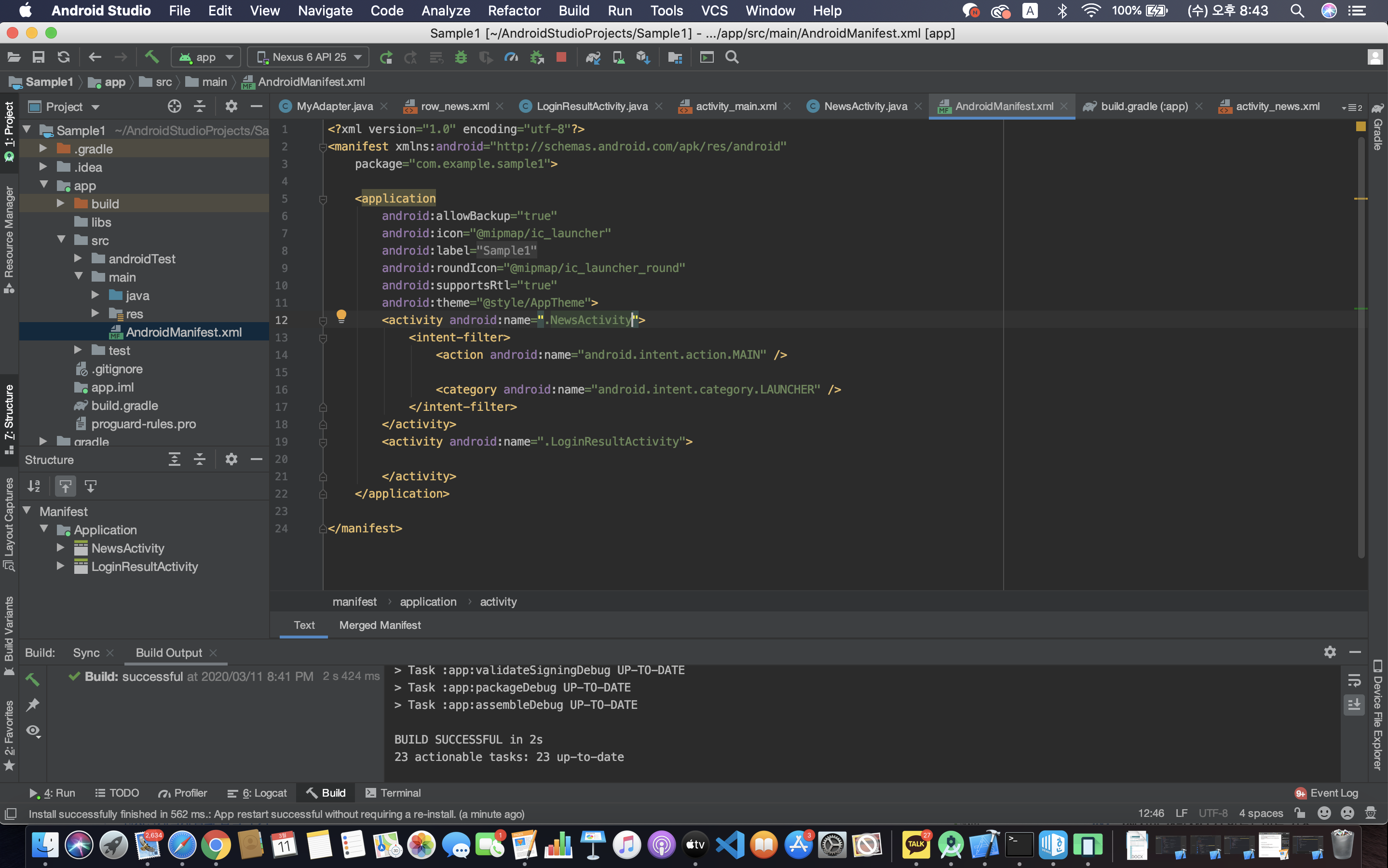Switch to the NewsActivity.java editor tab
This screenshot has height=868, width=1388.
point(865,106)
